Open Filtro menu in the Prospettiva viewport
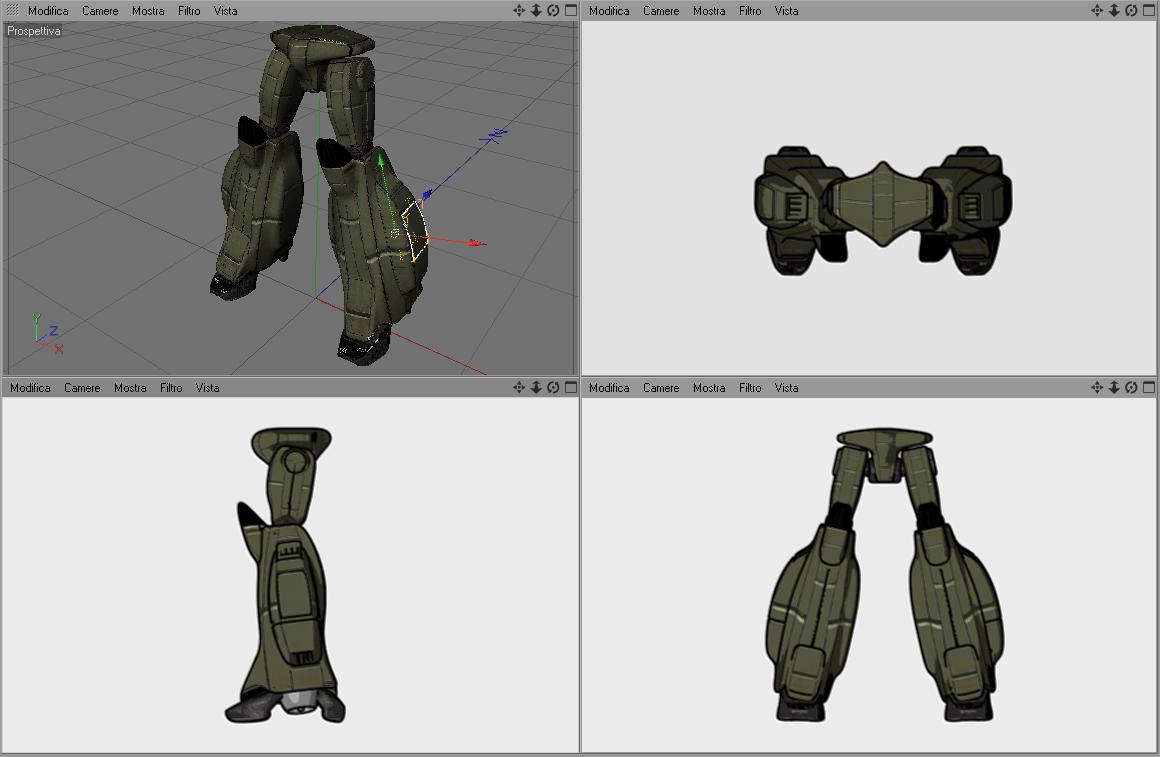 189,10
